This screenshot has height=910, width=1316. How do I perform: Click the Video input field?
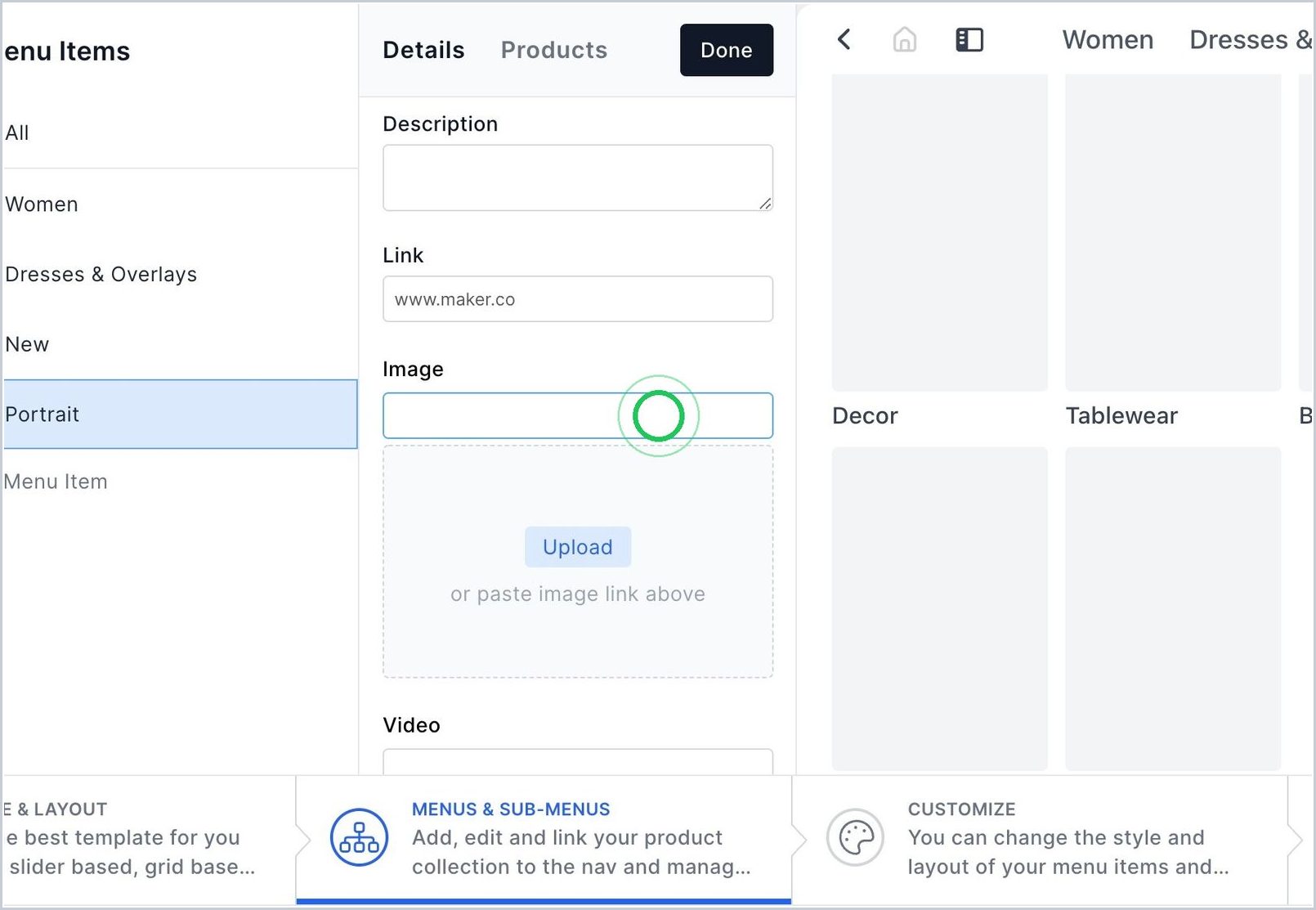click(x=578, y=761)
